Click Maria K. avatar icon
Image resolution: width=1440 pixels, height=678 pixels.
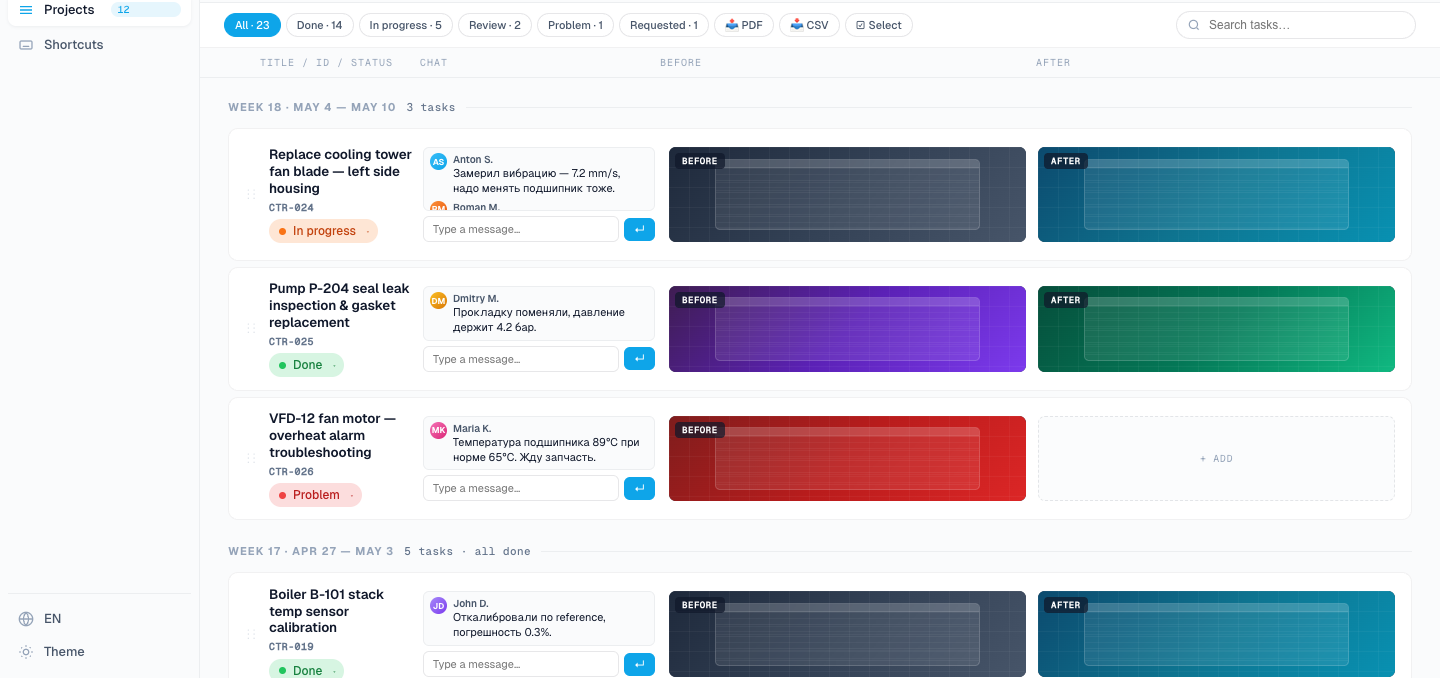(438, 430)
